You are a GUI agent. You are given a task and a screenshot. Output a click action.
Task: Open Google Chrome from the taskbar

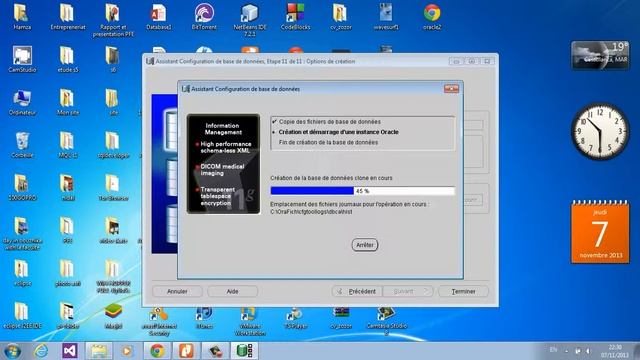click(157, 351)
